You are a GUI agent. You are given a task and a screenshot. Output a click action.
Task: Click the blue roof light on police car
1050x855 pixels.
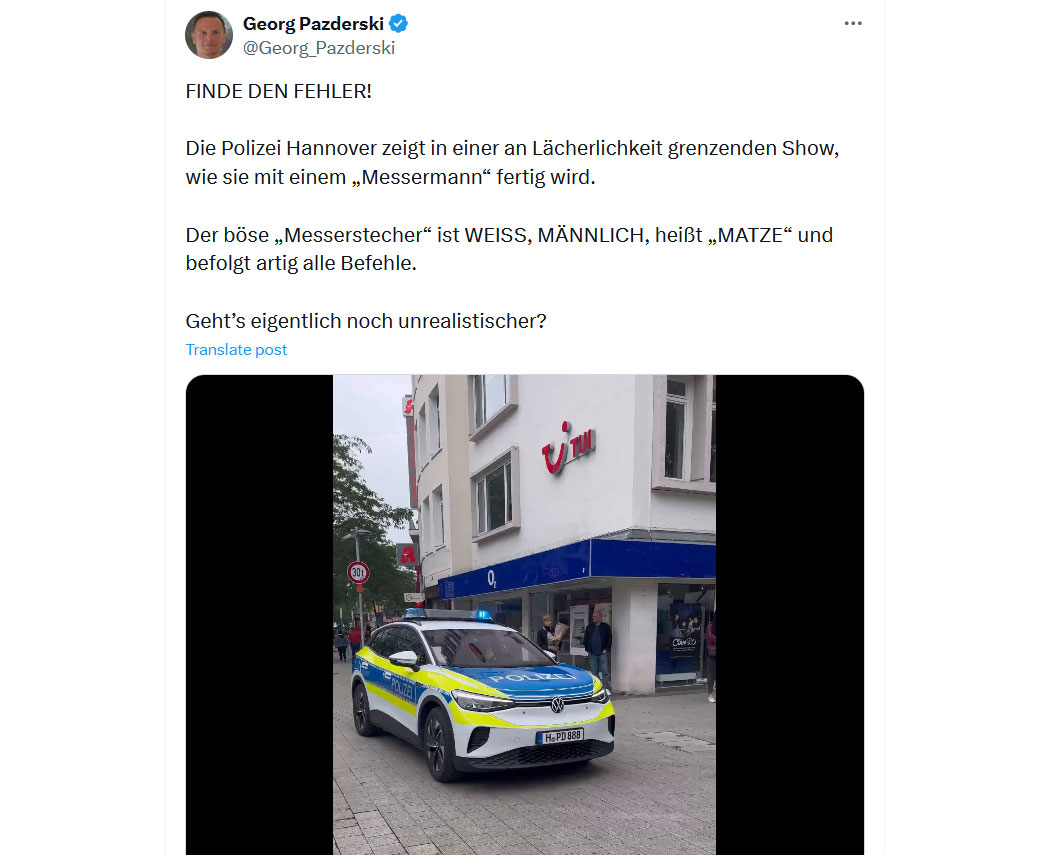coord(483,615)
